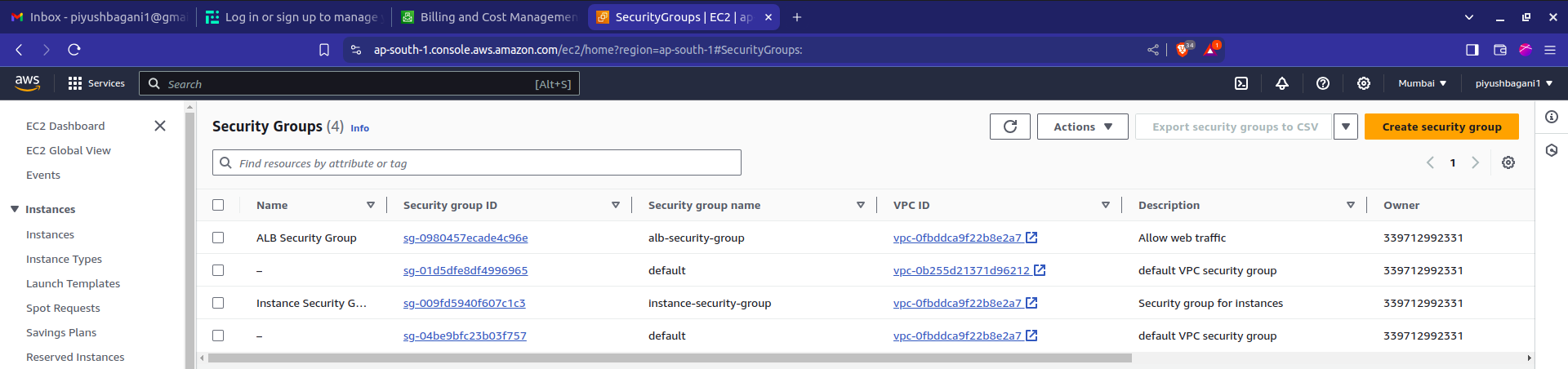Click Create security group button
The width and height of the screenshot is (1568, 369).
[x=1441, y=127]
